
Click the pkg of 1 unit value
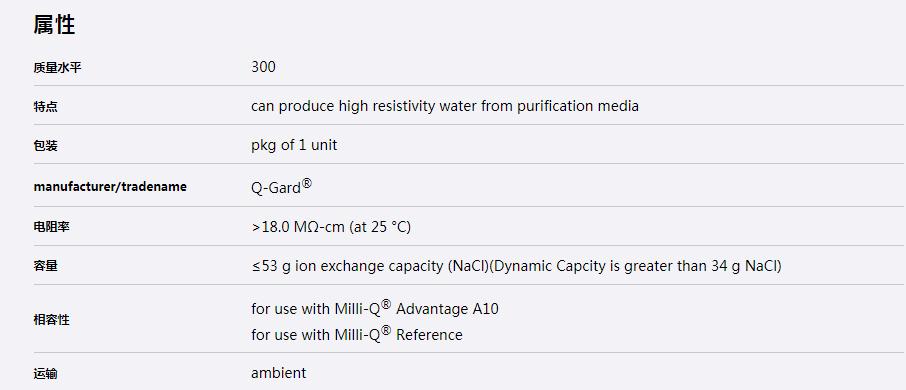pyautogui.click(x=294, y=145)
